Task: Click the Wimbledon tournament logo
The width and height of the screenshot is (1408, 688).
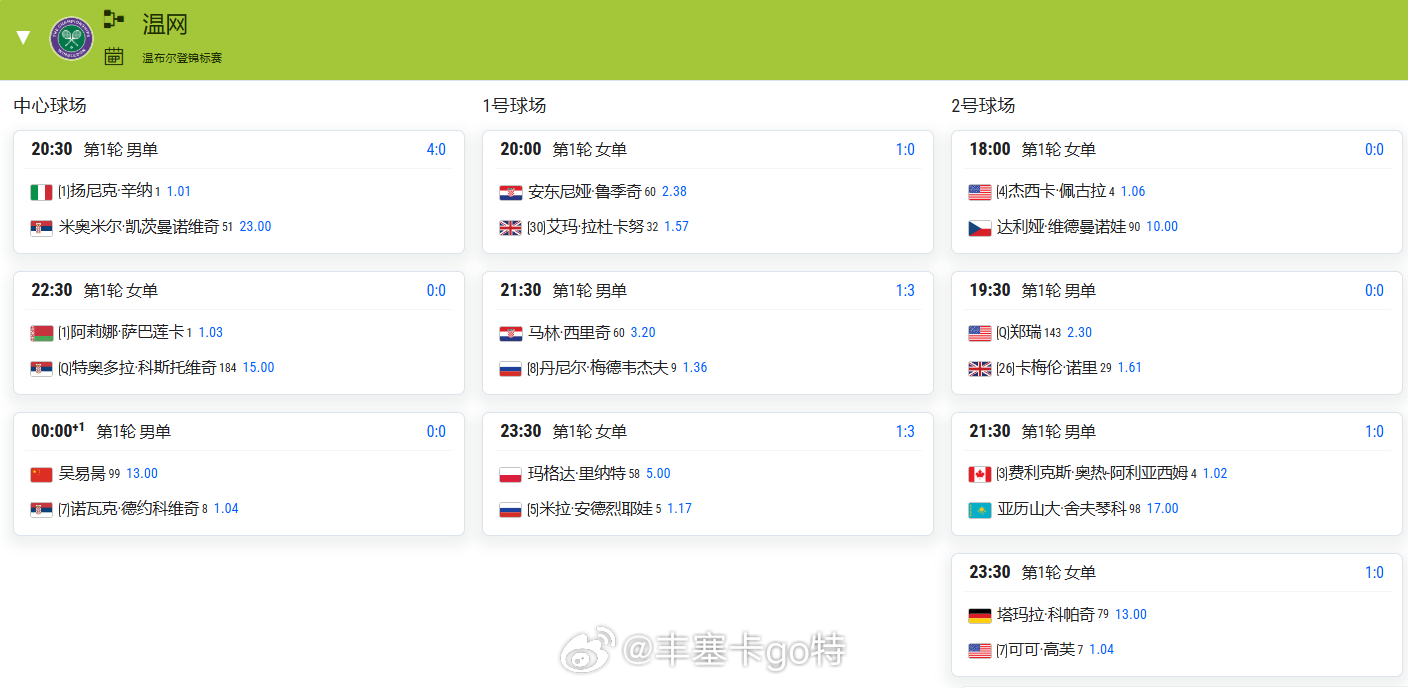Action: tap(71, 38)
